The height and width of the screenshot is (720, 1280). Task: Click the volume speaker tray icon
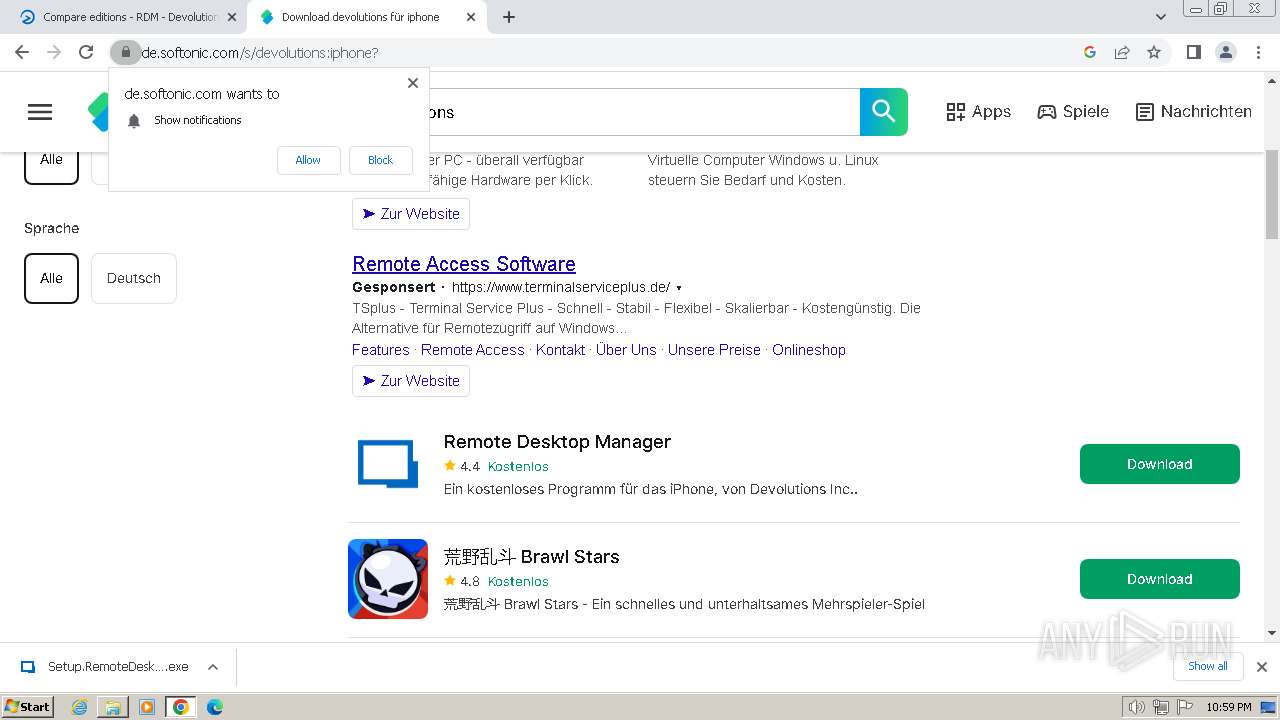(x=1136, y=707)
